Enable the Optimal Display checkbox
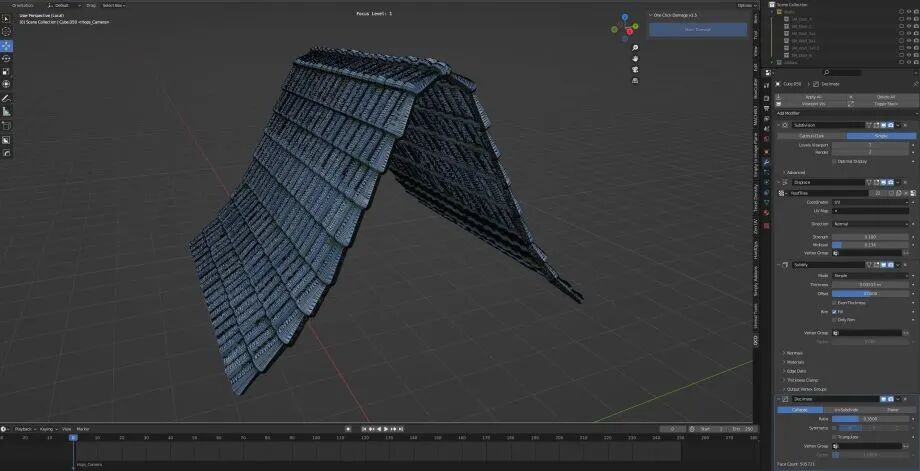The width and height of the screenshot is (920, 471). click(835, 161)
